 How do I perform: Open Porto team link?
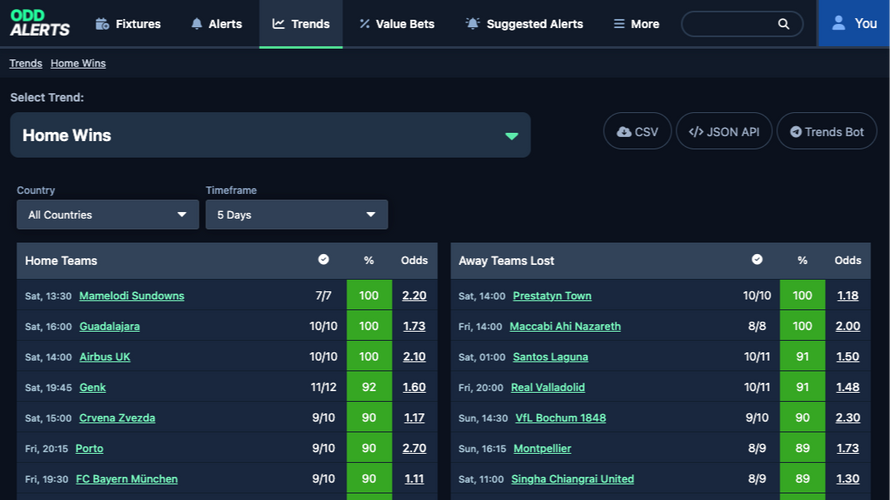coord(90,448)
